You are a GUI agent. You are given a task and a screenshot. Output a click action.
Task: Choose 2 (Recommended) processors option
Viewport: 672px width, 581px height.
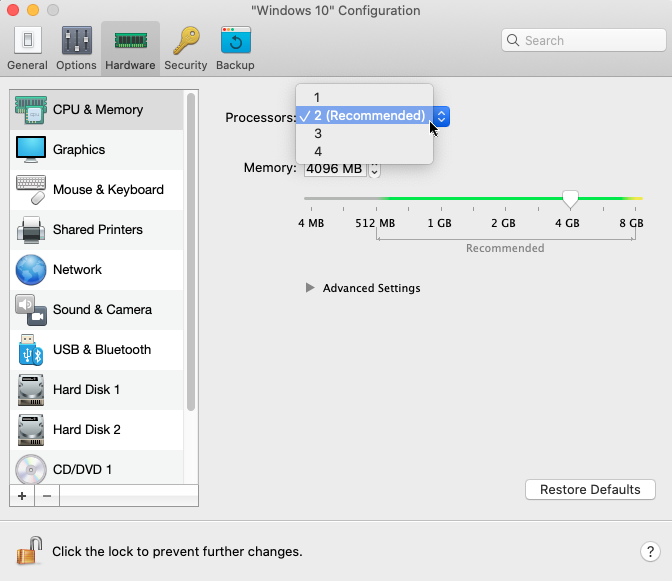pyautogui.click(x=364, y=115)
